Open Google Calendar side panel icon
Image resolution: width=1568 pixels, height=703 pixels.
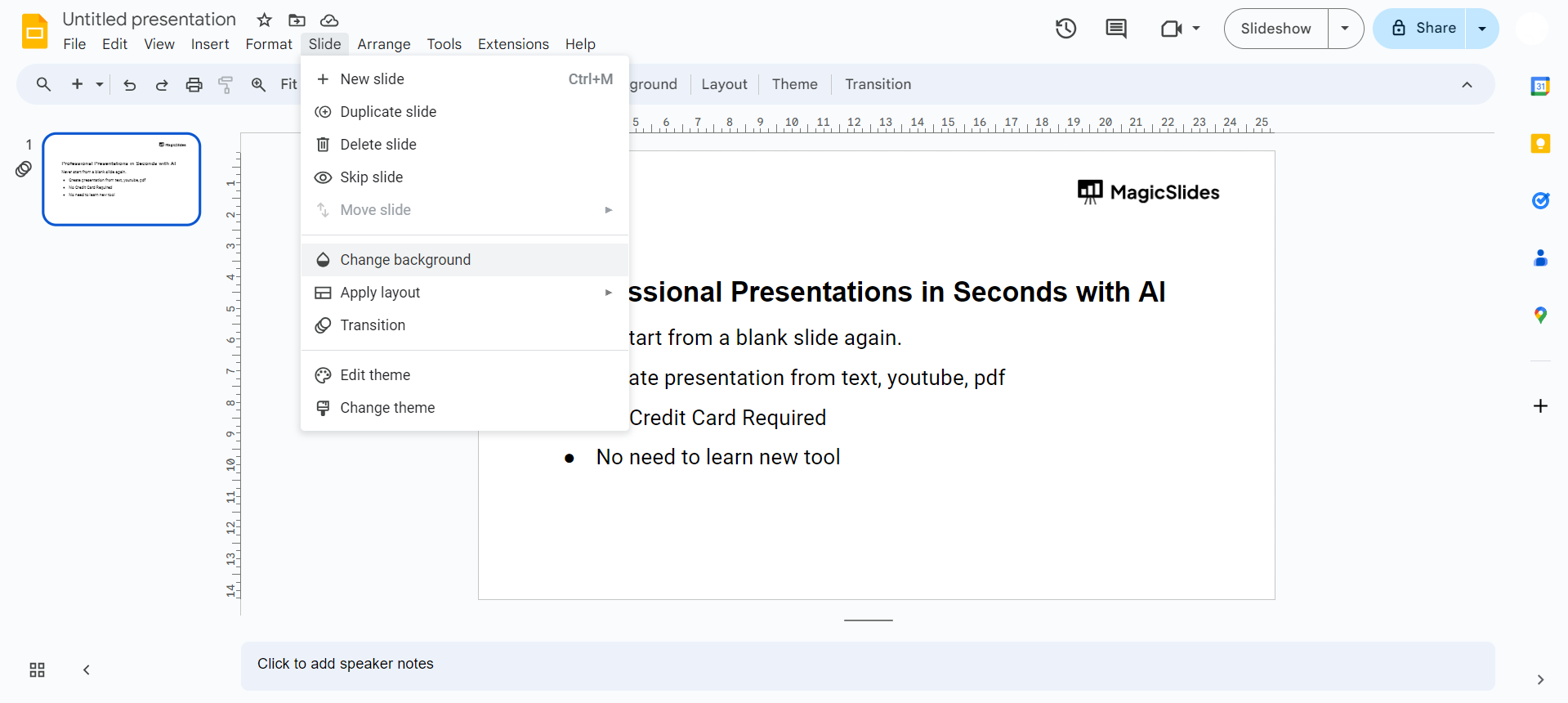coord(1540,86)
